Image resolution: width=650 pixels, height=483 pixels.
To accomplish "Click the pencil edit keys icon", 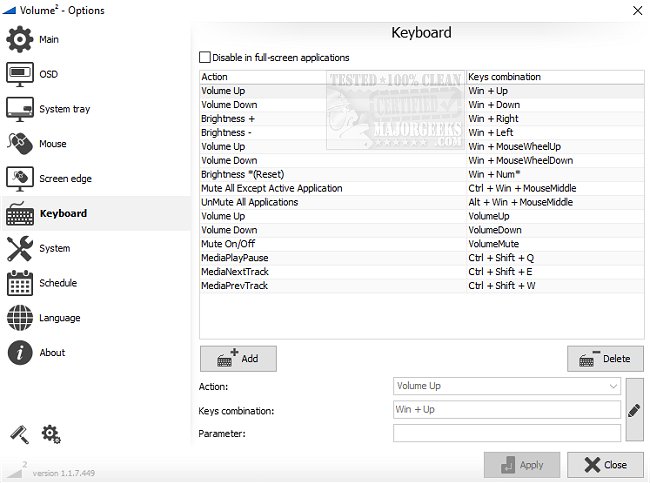I will [634, 410].
